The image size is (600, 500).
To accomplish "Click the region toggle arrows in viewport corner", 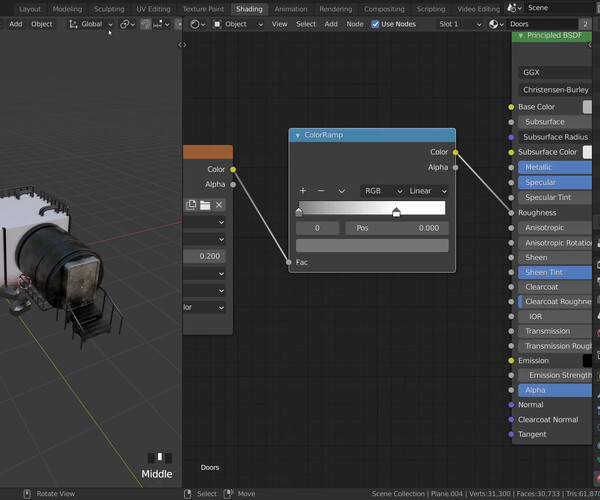I will [183, 45].
